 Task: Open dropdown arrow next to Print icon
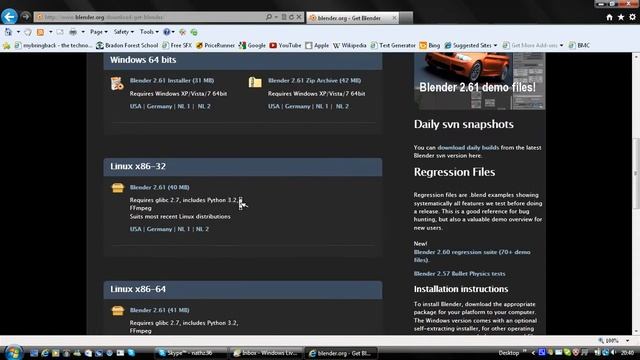(x=83, y=32)
